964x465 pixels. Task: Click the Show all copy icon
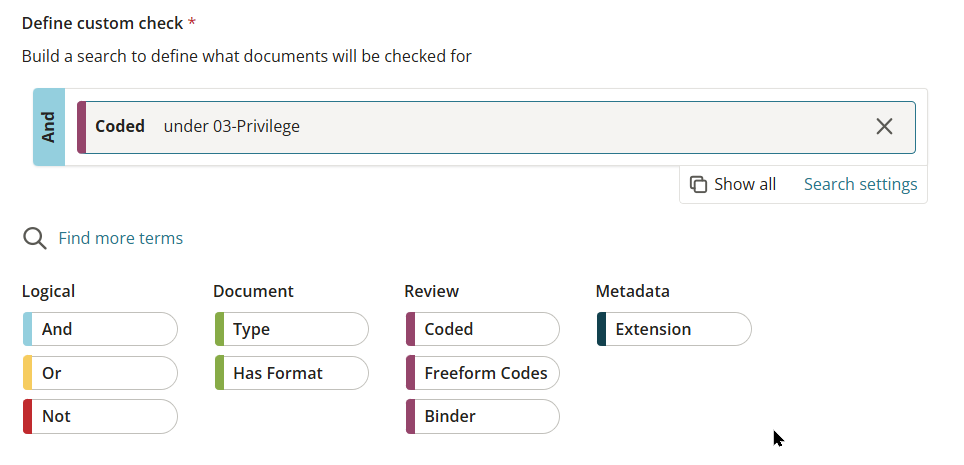[698, 184]
